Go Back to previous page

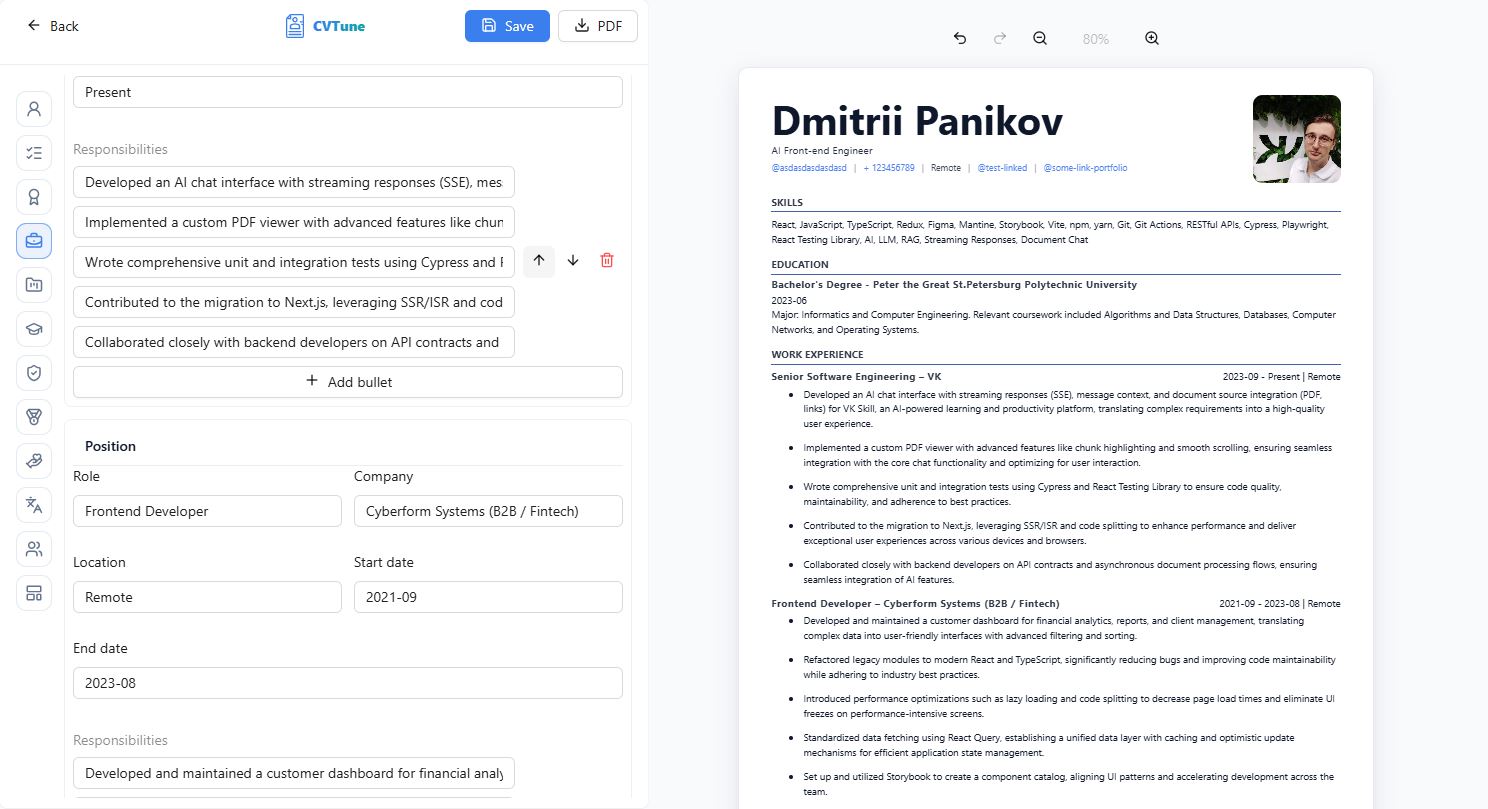(x=53, y=26)
